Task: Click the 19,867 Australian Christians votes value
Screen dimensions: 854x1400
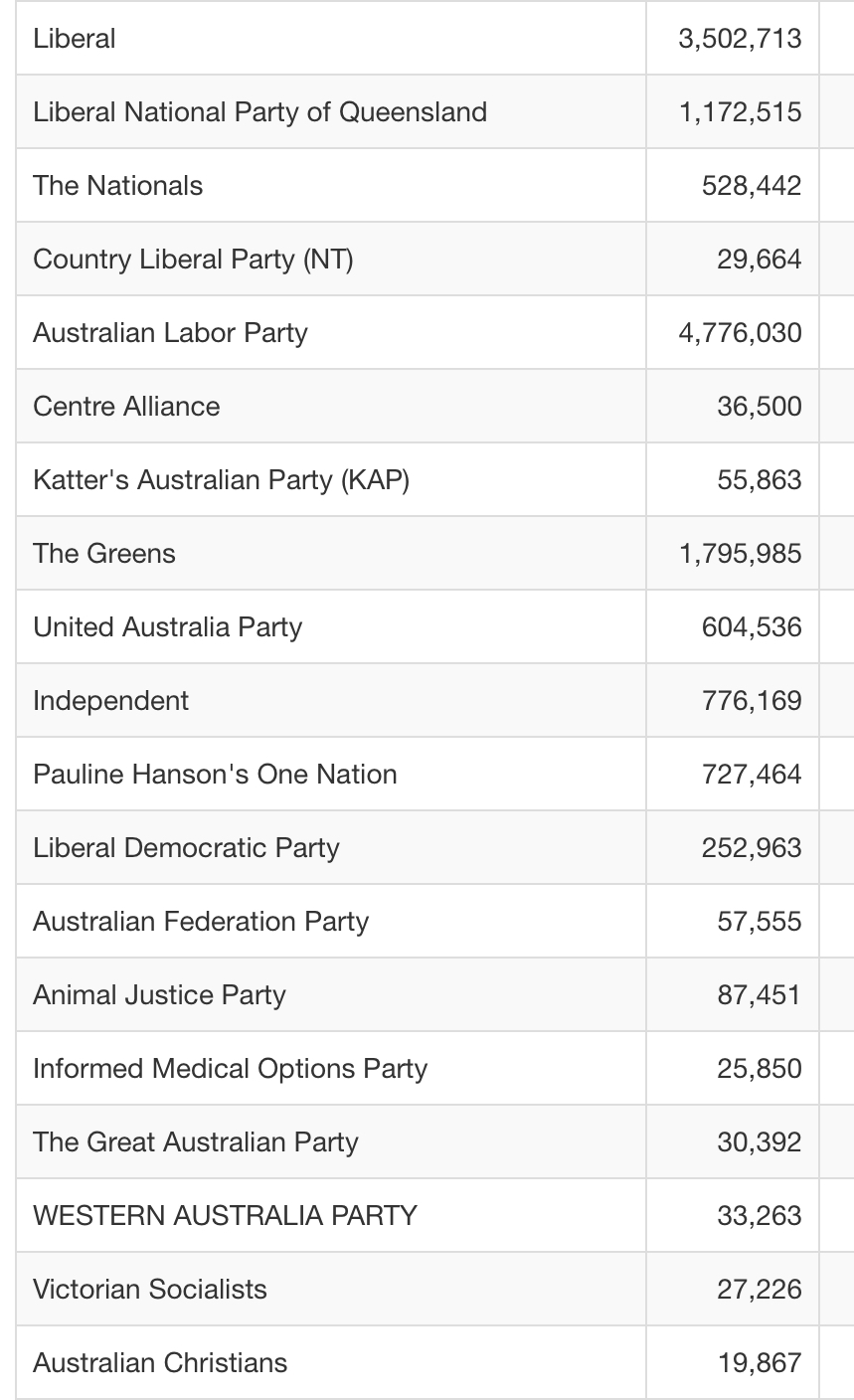Action: (x=760, y=1362)
